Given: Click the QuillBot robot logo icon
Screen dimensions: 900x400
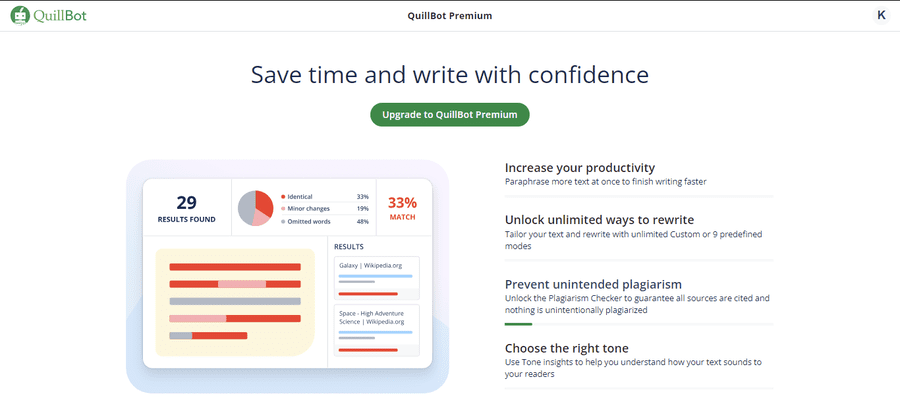Looking at the screenshot, I should [x=20, y=15].
